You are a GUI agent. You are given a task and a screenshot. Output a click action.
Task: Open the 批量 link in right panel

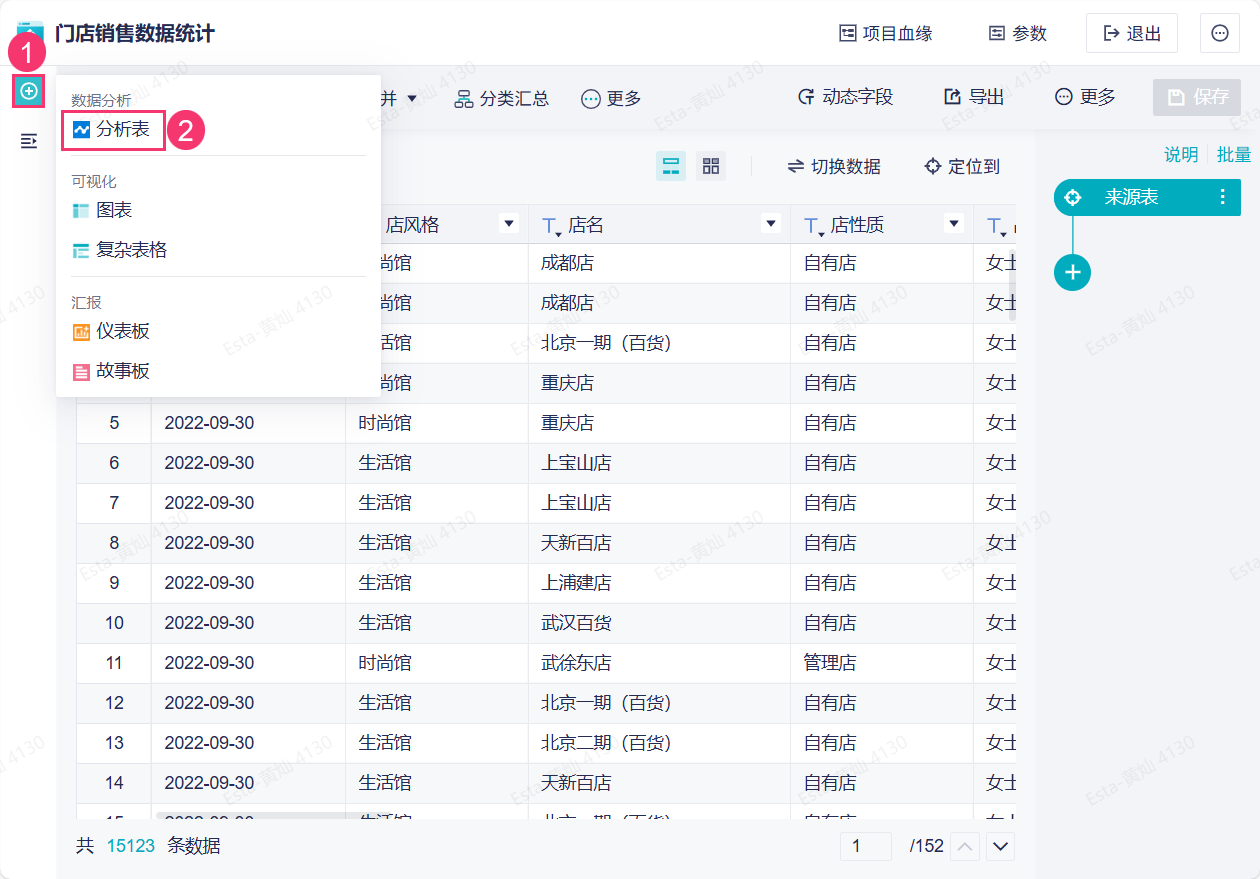(1234, 154)
